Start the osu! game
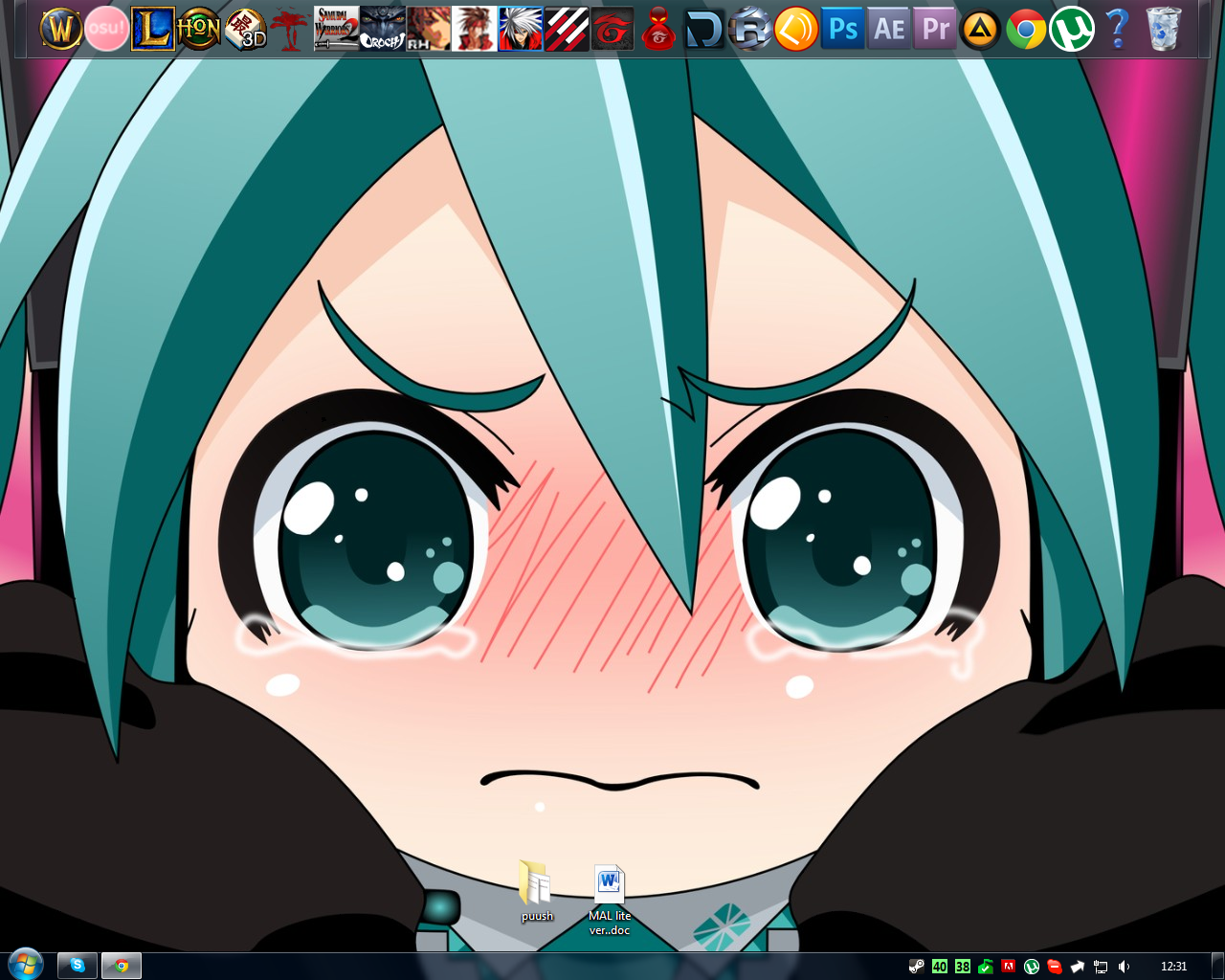Image resolution: width=1225 pixels, height=980 pixels. 107,27
